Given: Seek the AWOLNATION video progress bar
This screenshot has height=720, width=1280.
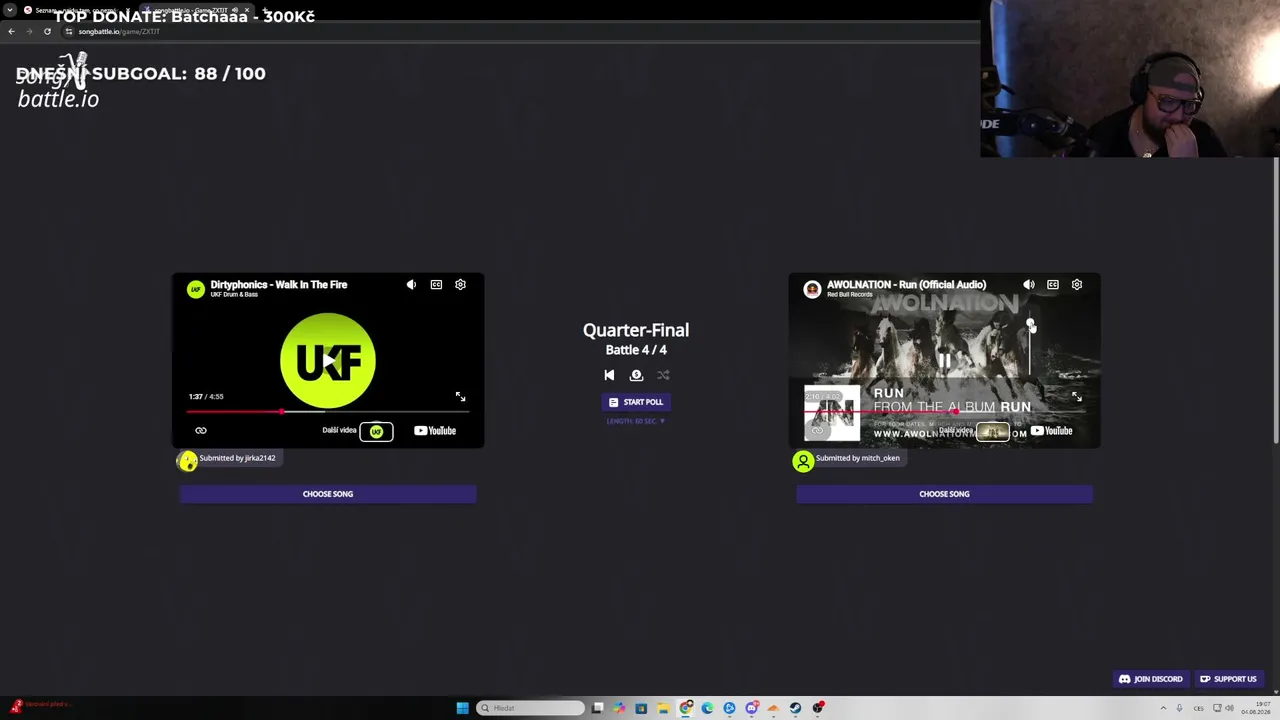Looking at the screenshot, I should click(944, 411).
